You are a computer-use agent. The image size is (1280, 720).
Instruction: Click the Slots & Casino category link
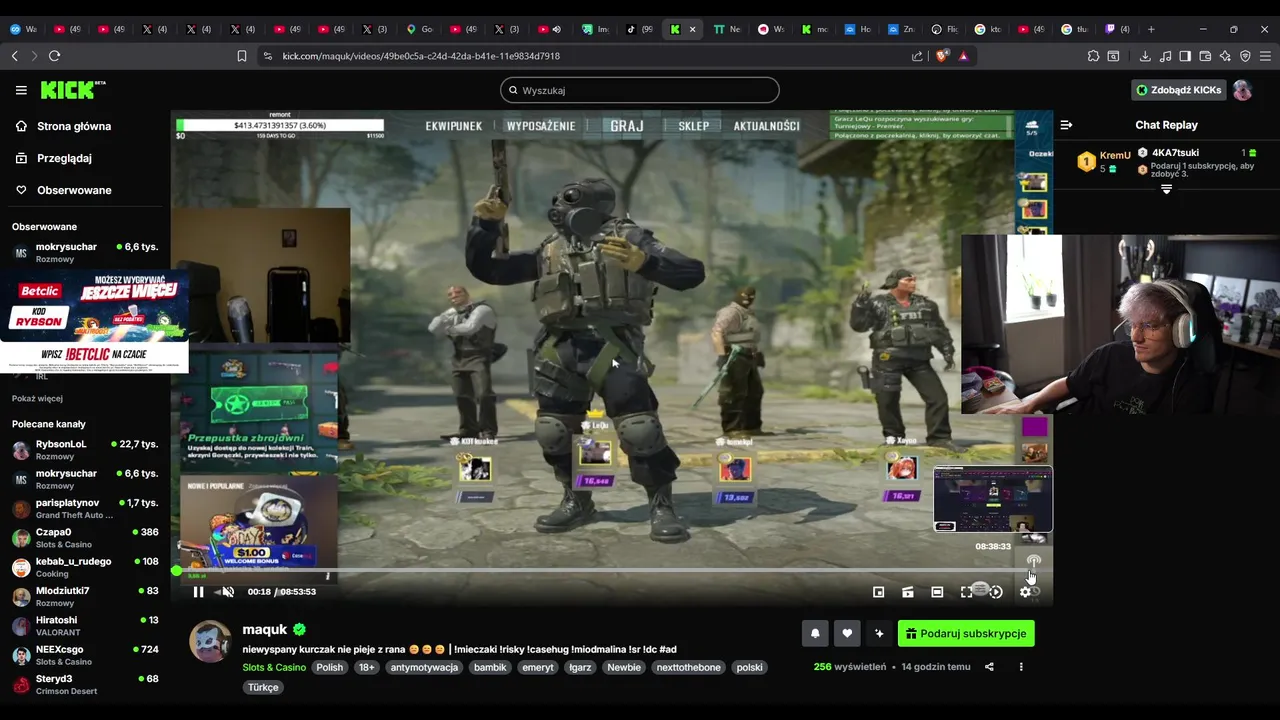[x=274, y=667]
